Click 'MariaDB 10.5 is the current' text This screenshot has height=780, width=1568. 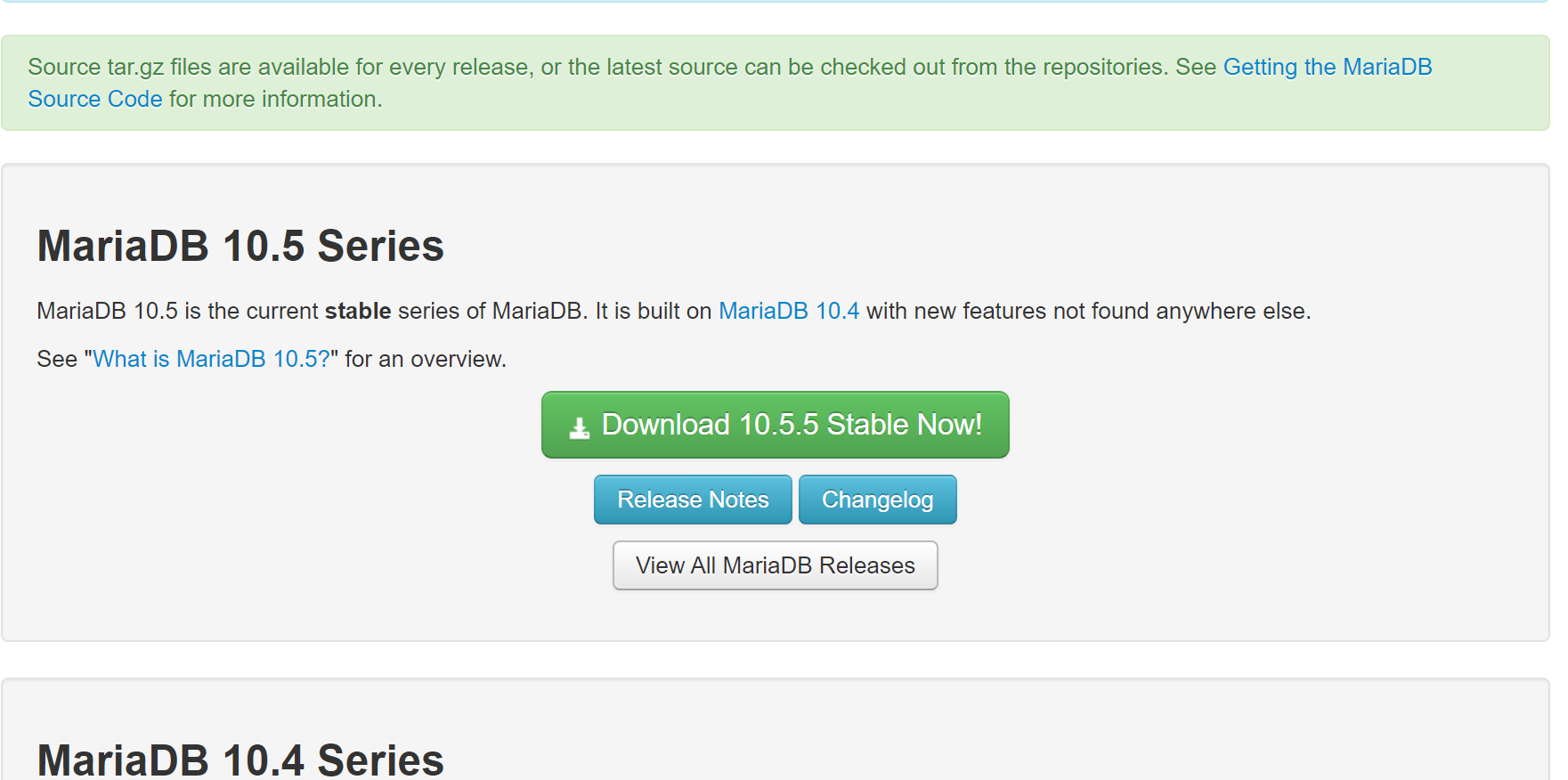click(176, 311)
